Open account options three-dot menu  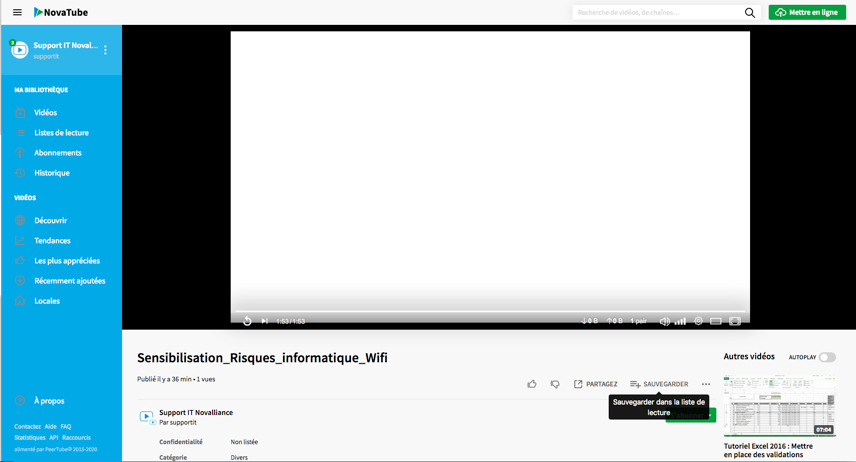point(106,49)
